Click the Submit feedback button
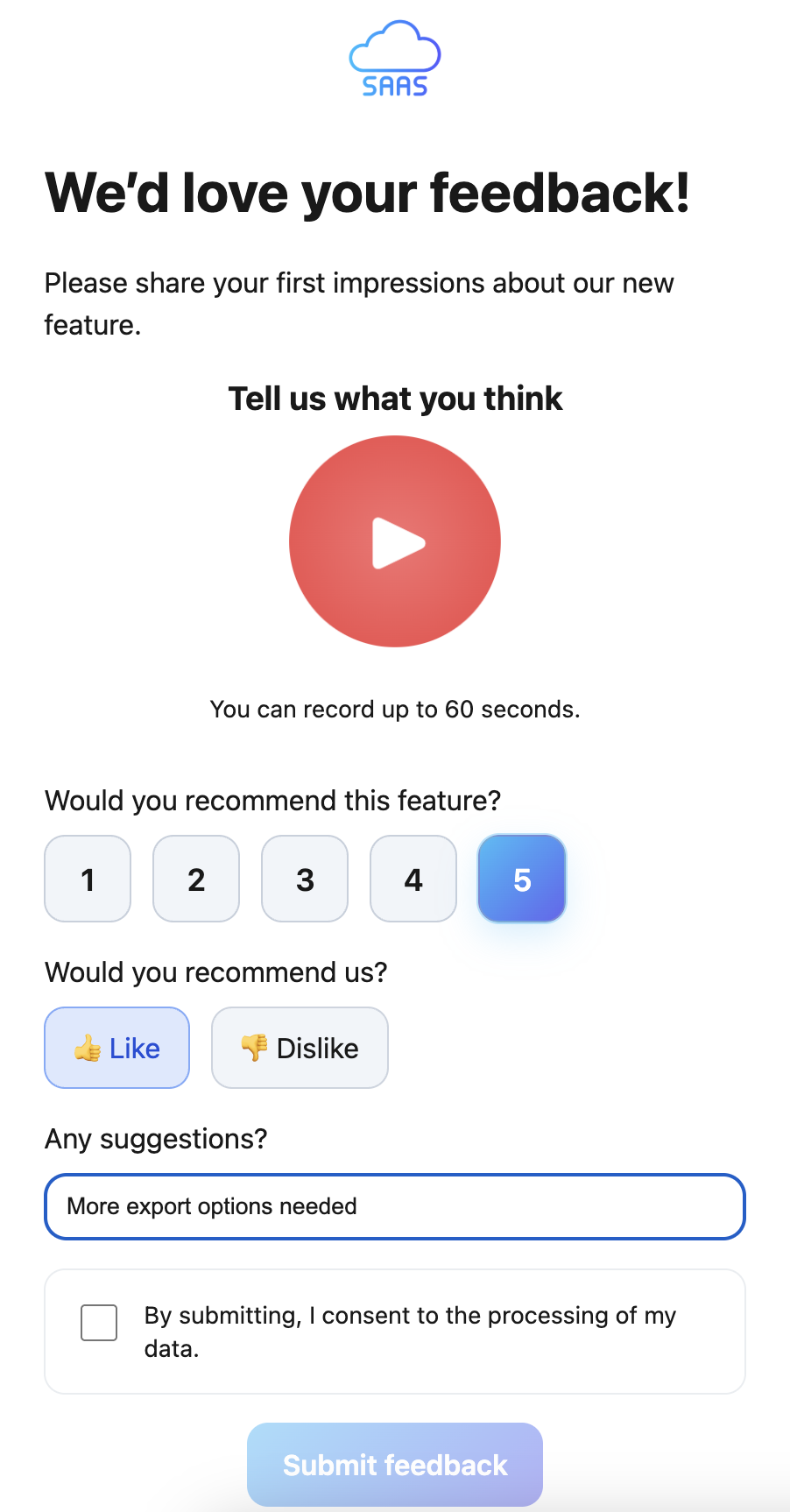 [395, 1465]
